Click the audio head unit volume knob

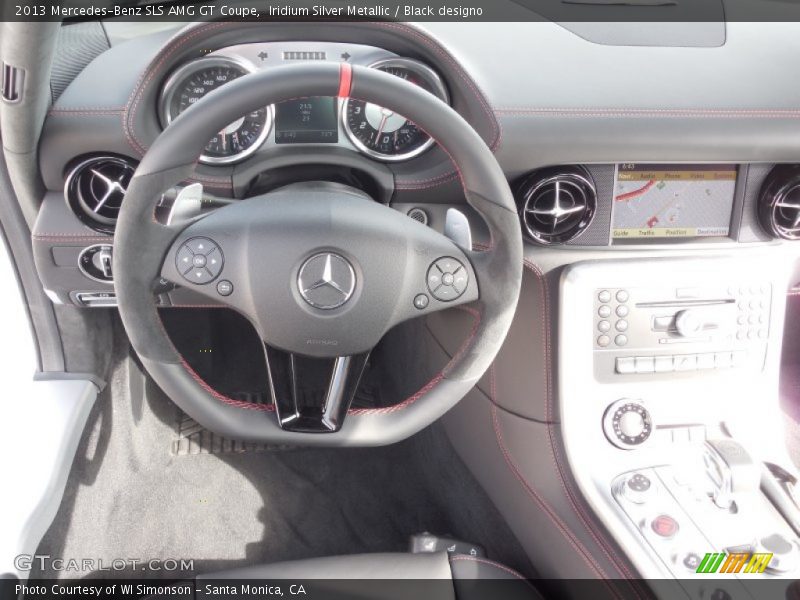pyautogui.click(x=687, y=323)
